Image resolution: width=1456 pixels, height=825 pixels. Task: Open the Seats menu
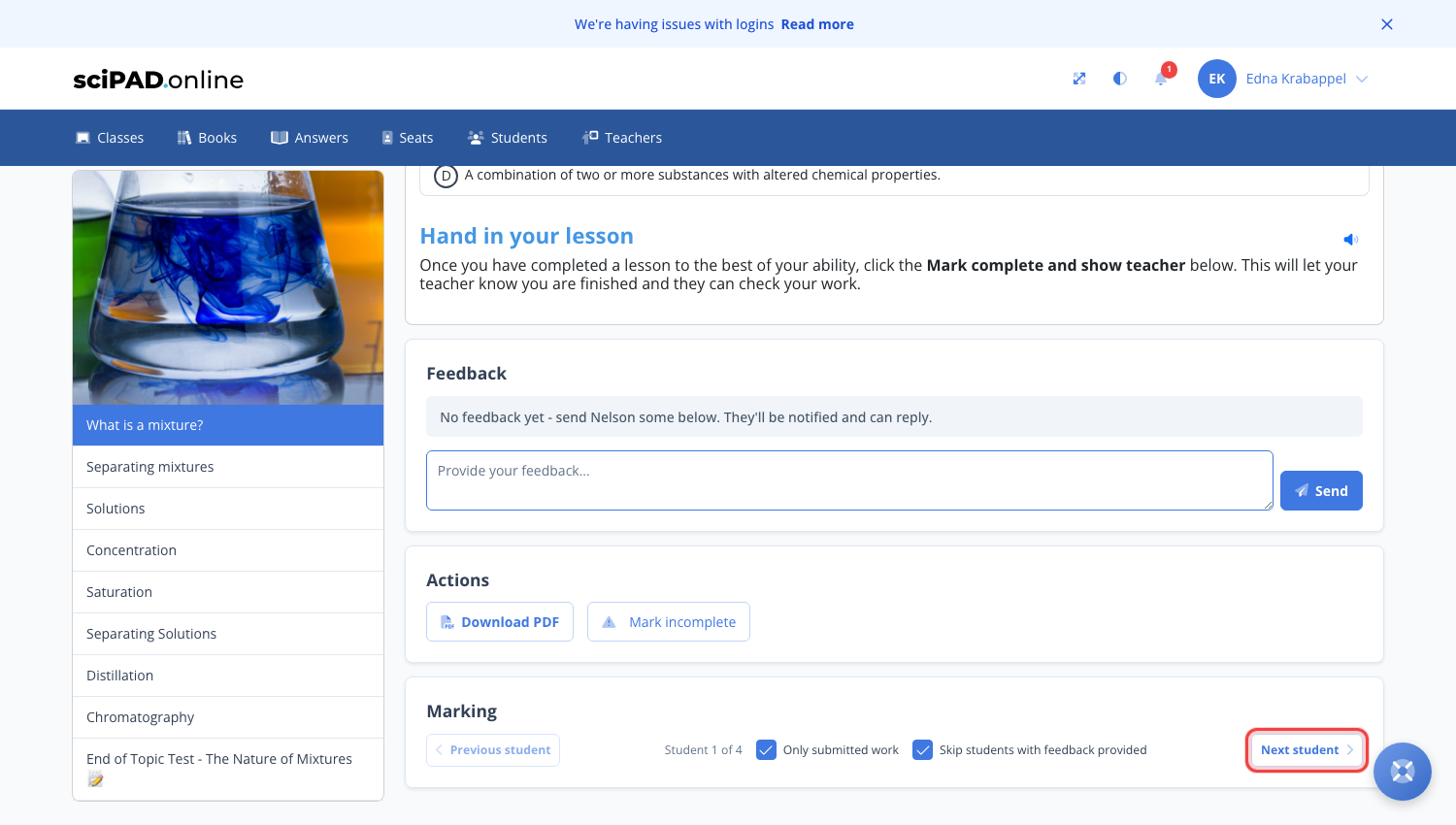[x=408, y=138]
